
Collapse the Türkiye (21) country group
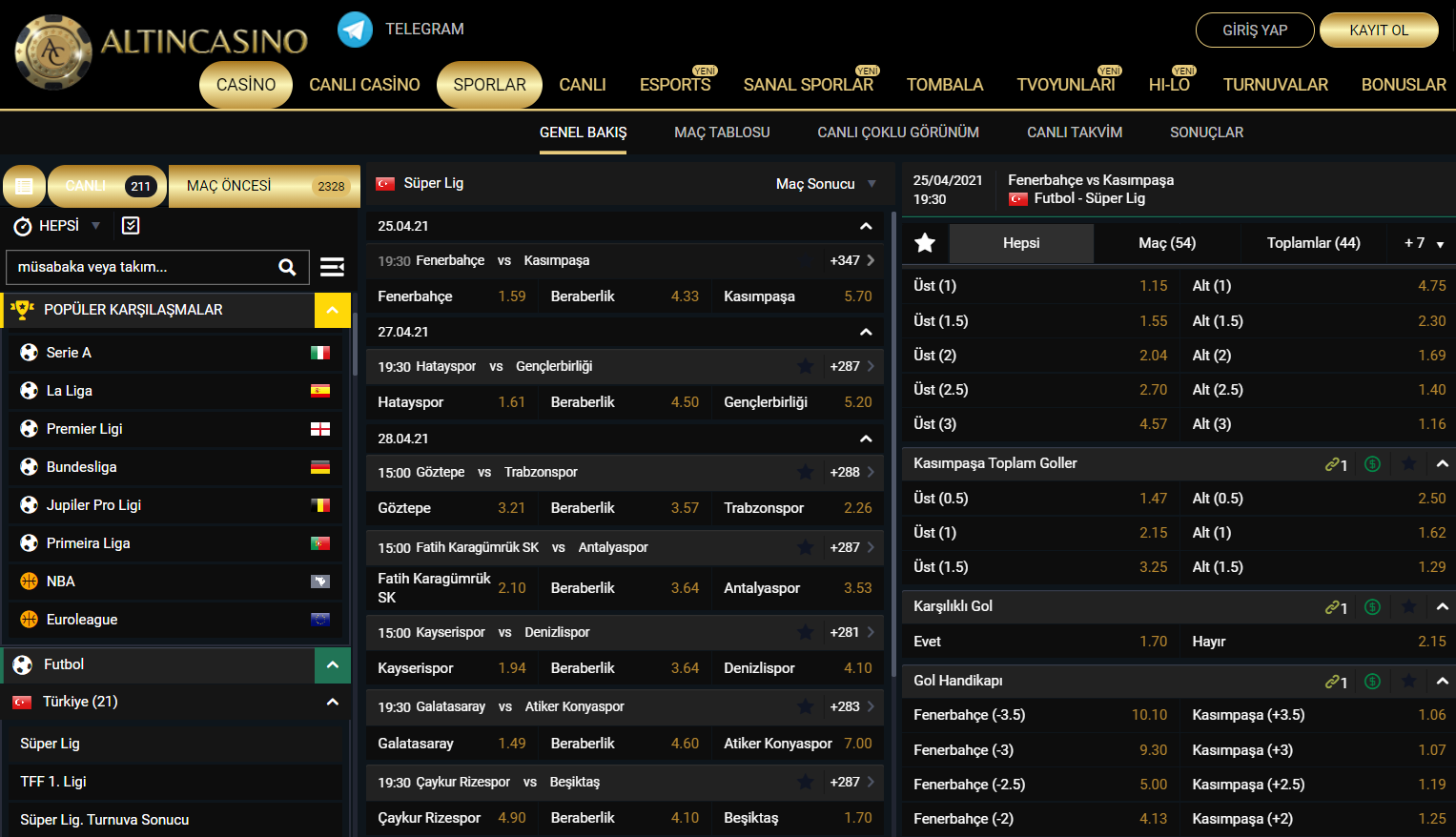[333, 702]
